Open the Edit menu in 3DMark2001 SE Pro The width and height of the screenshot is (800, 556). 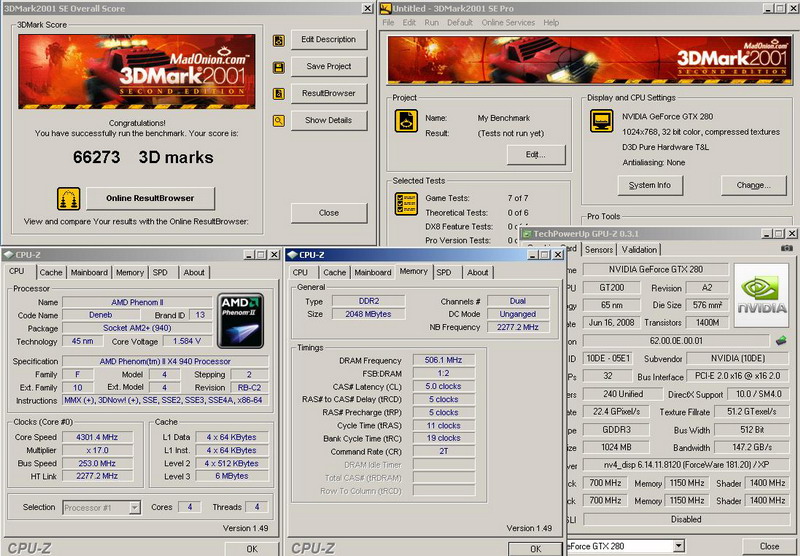(x=409, y=22)
